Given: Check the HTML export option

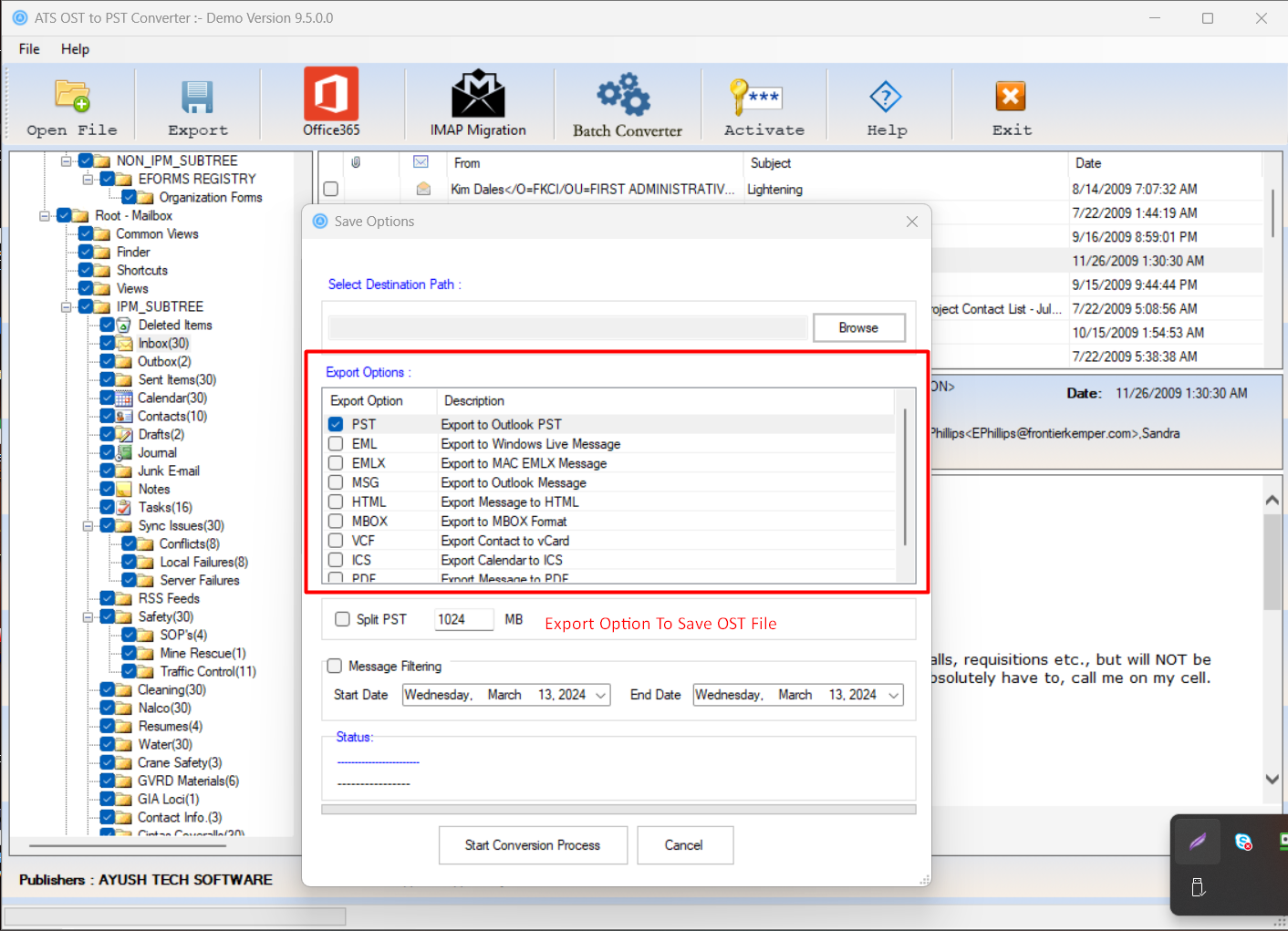Looking at the screenshot, I should 336,502.
